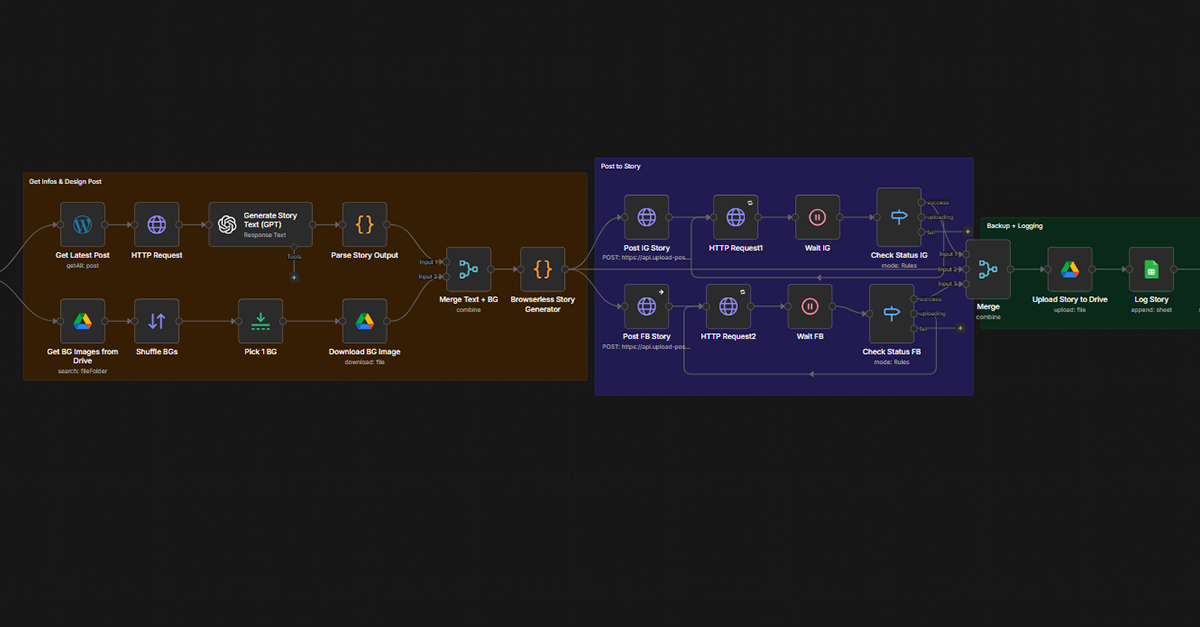The height and width of the screenshot is (627, 1200).
Task: Click the 'Tools' connector label under GPT node
Action: pos(294,256)
